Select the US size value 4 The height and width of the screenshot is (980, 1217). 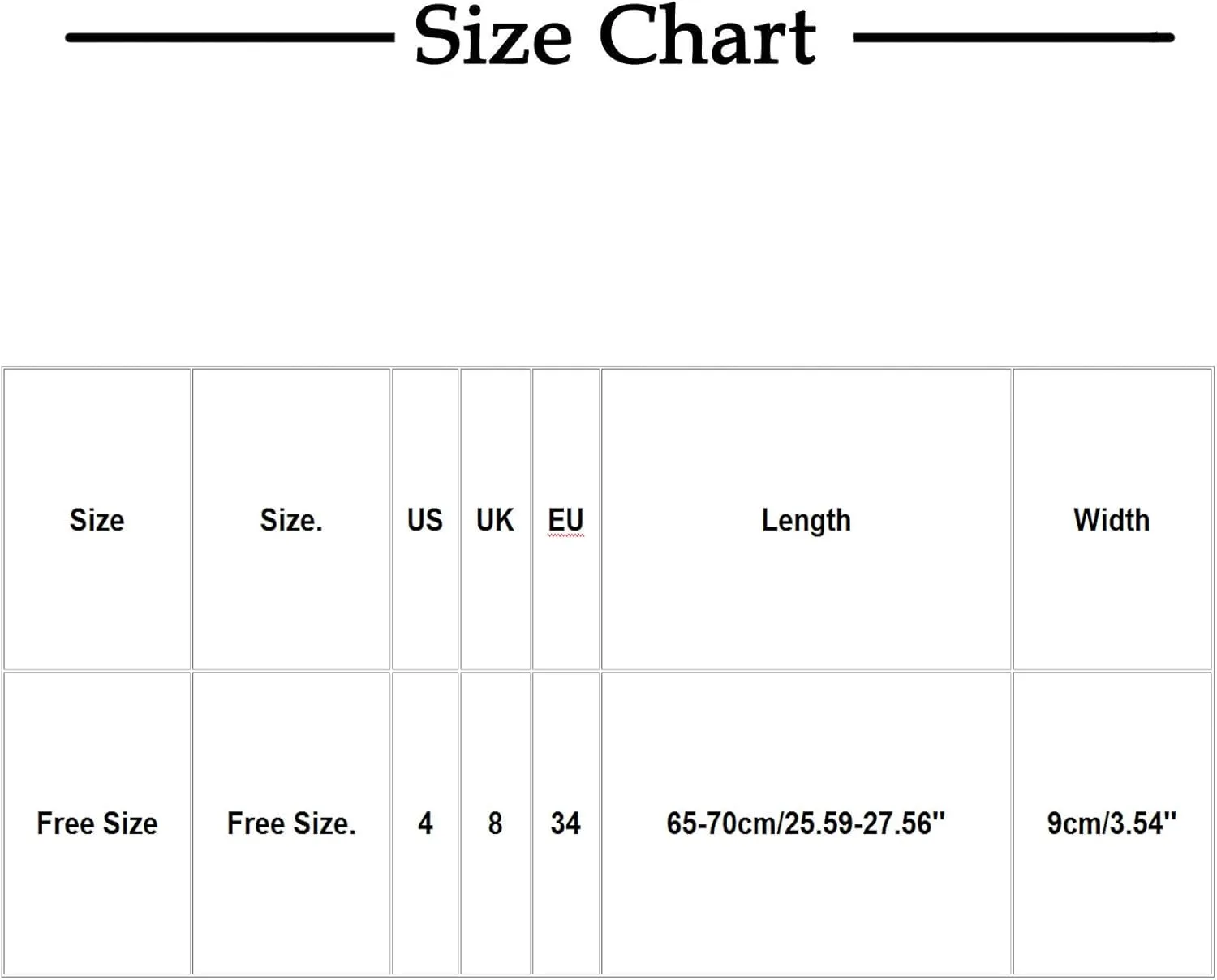tap(425, 823)
